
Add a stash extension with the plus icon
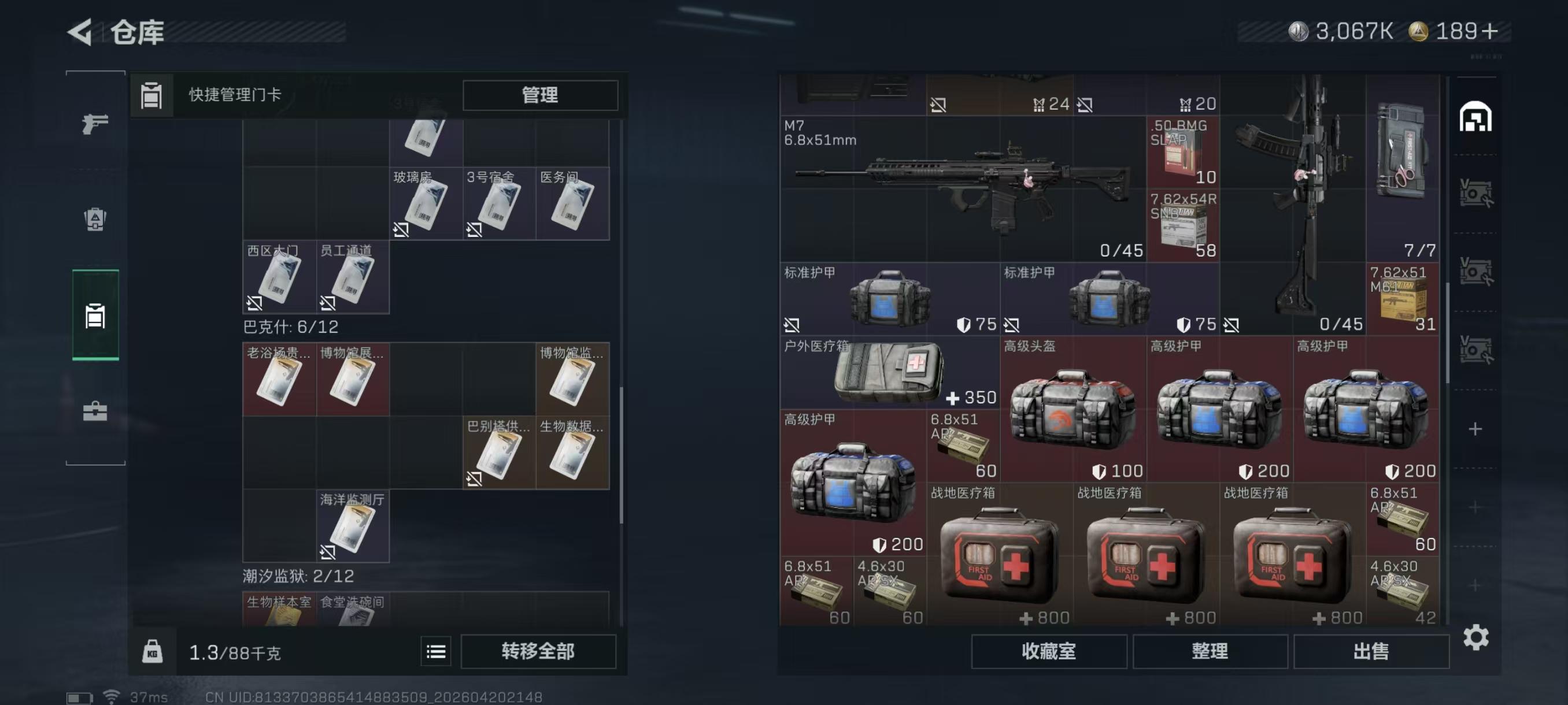pyautogui.click(x=1475, y=429)
